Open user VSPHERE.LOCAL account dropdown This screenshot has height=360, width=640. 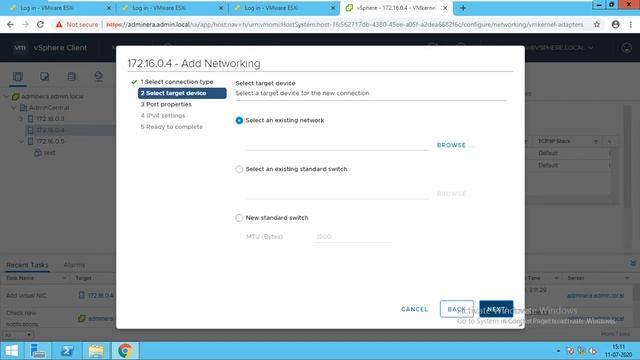[x=560, y=48]
